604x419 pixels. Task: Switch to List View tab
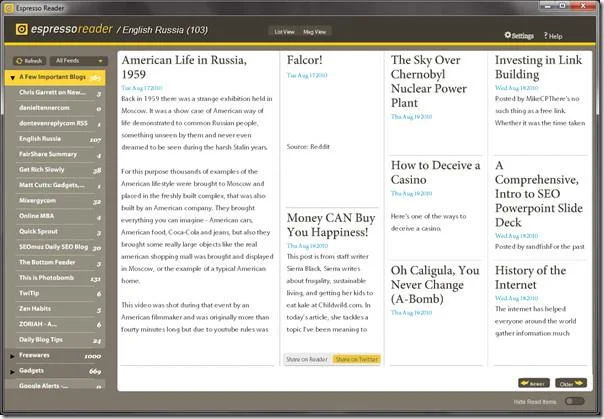[284, 32]
